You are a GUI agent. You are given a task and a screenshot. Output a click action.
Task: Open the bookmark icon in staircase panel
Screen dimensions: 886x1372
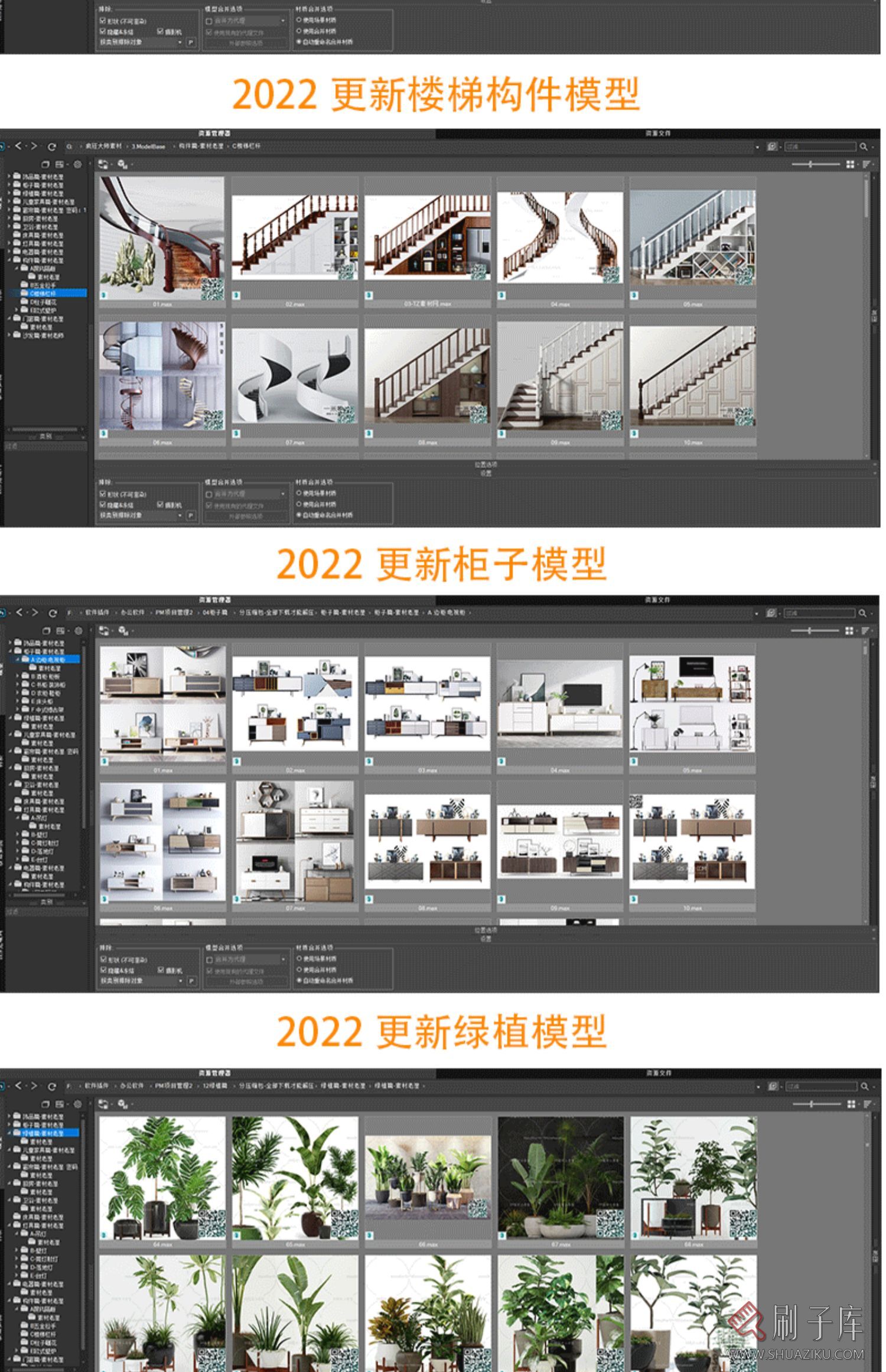pyautogui.click(x=771, y=147)
